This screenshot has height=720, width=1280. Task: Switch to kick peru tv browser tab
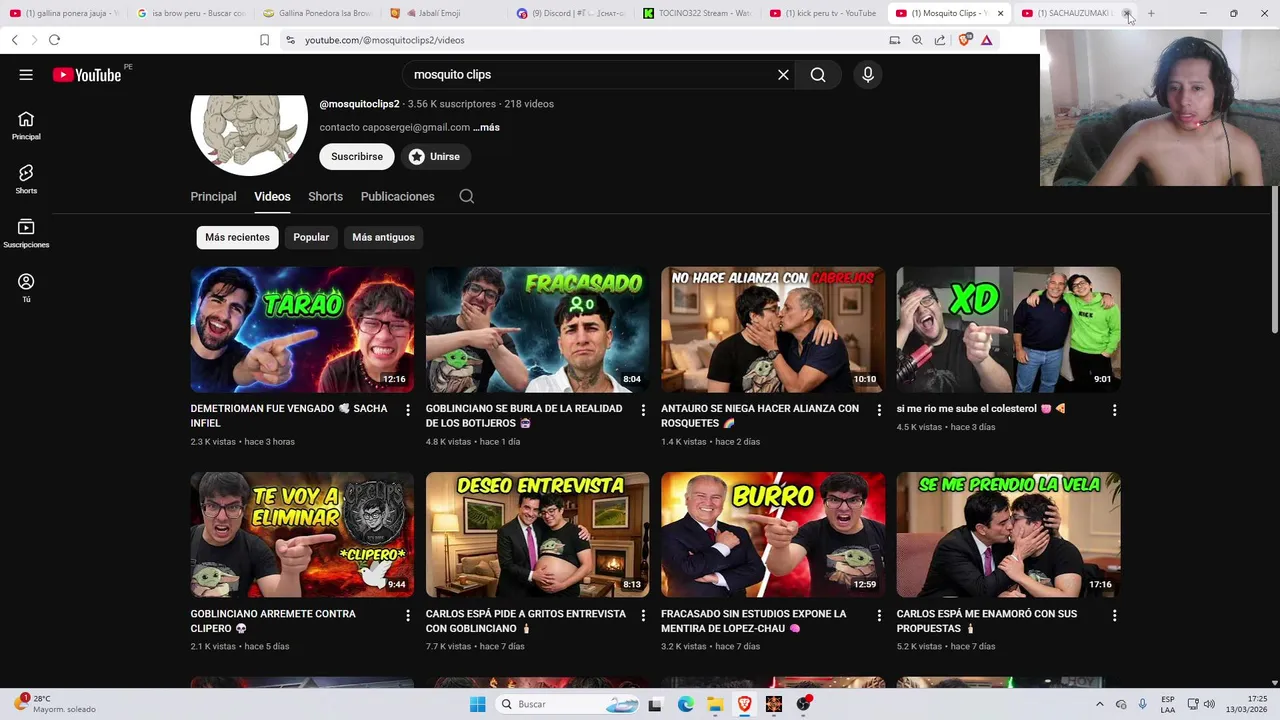(823, 13)
